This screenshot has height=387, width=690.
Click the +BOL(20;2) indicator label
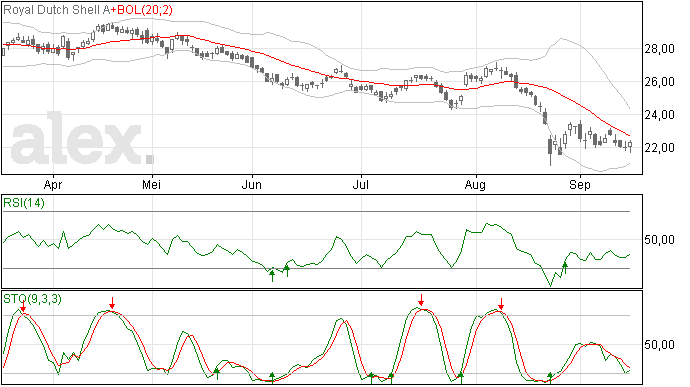[x=141, y=10]
